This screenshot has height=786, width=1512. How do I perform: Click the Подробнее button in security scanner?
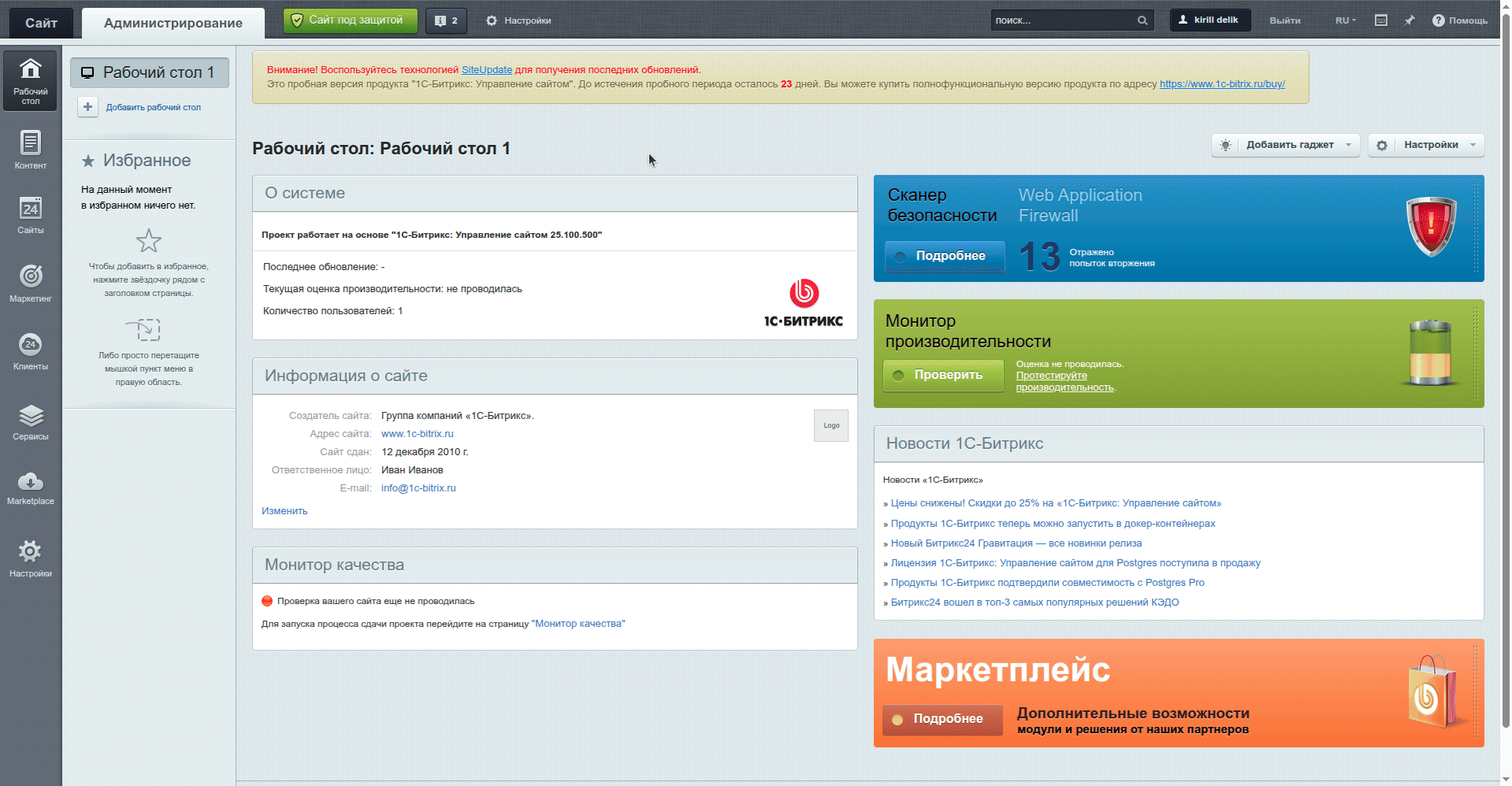pos(945,256)
